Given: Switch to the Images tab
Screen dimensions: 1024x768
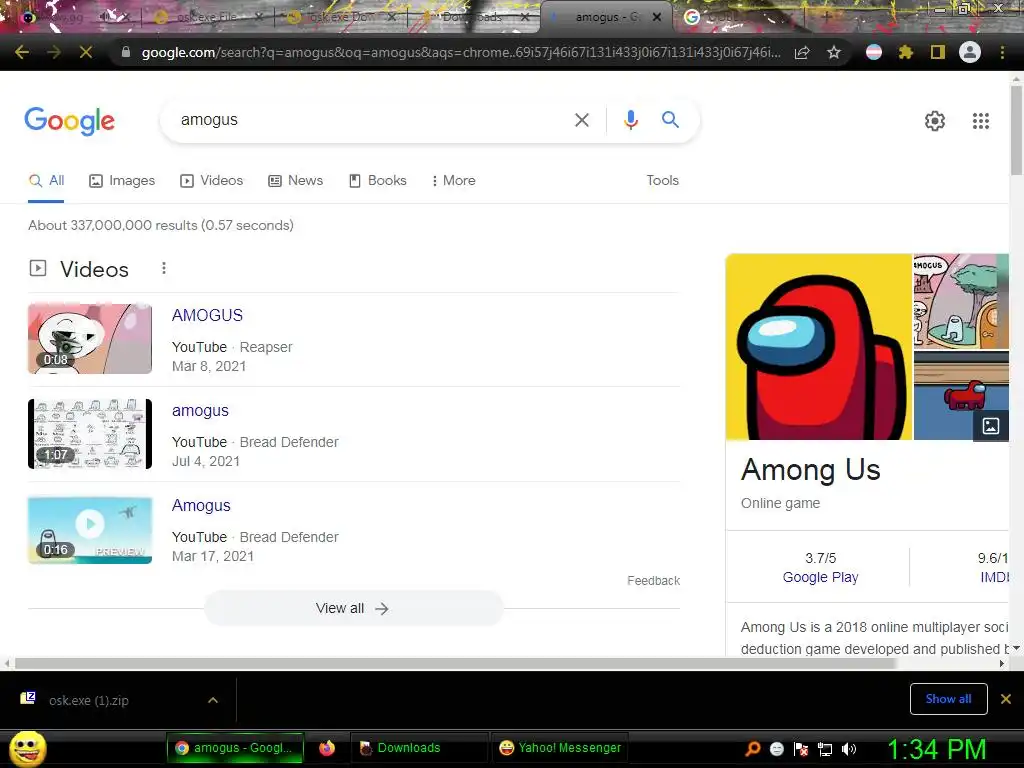Looking at the screenshot, I should [x=122, y=181].
